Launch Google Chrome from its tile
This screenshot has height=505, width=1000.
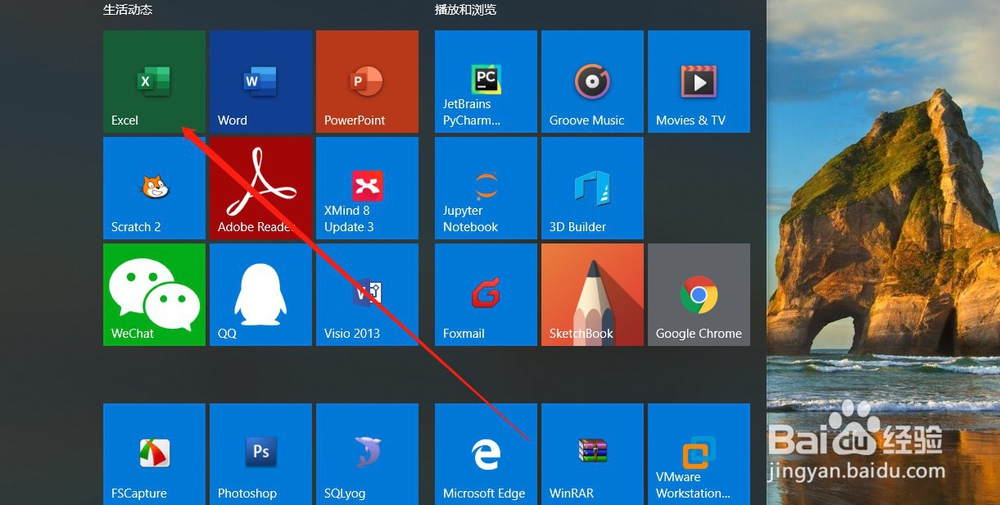(x=699, y=295)
